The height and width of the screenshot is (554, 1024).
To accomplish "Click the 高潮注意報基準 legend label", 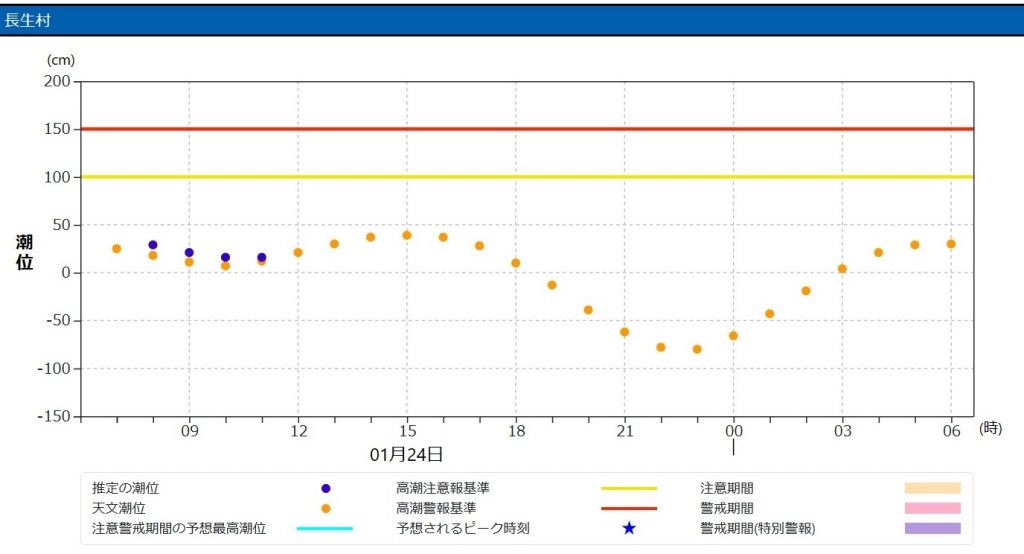I will click(443, 488).
